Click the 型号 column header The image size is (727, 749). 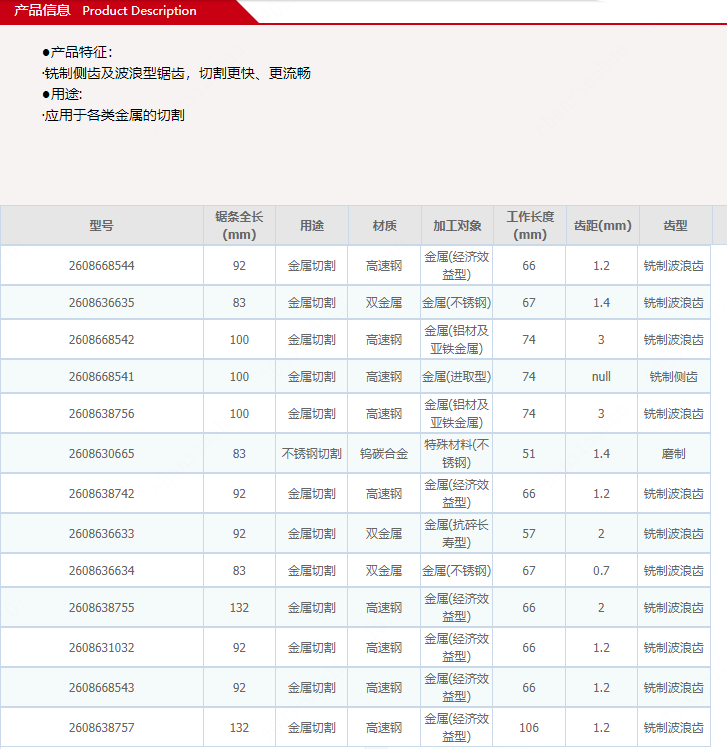click(x=101, y=226)
